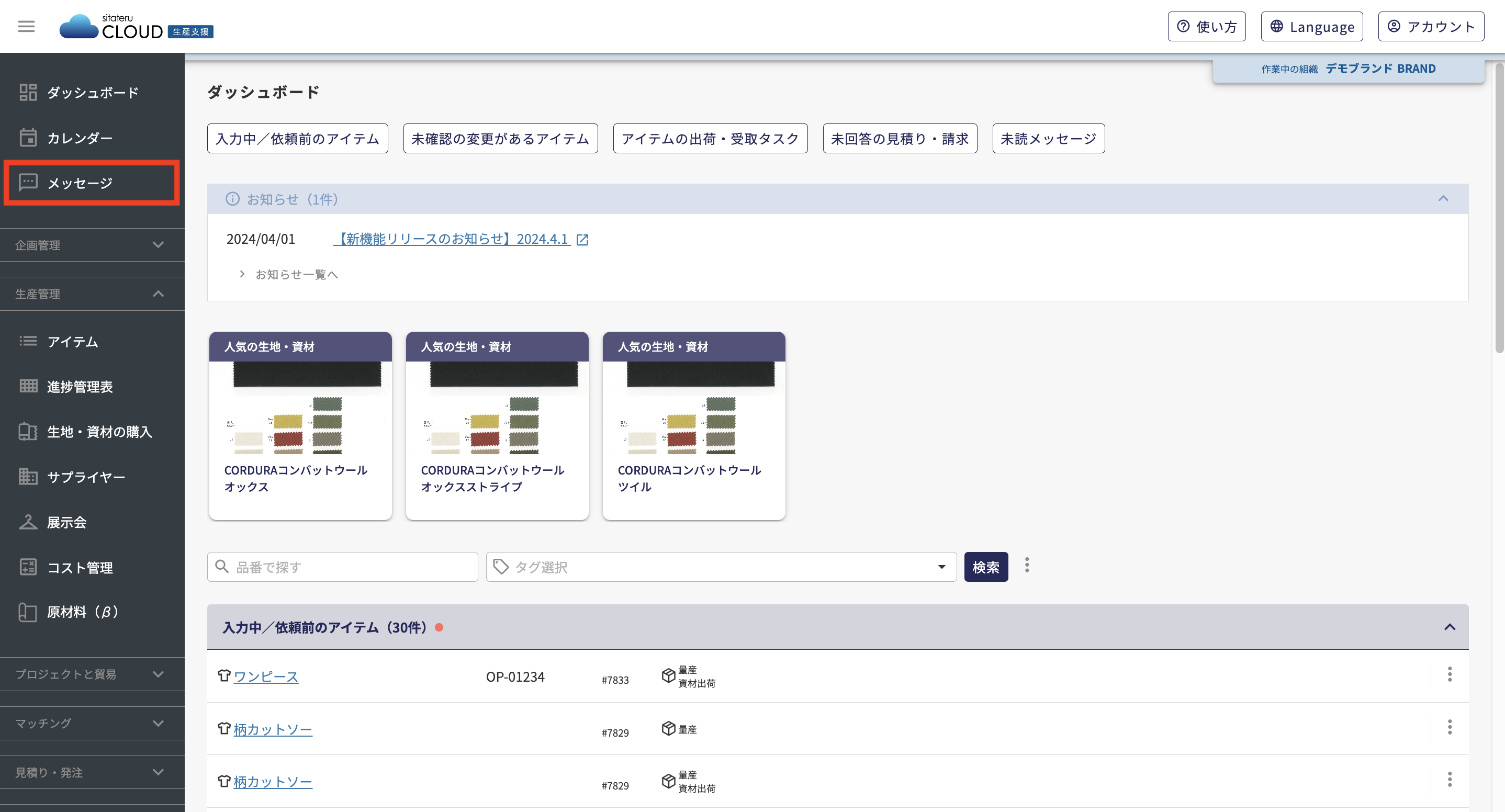Select アイテムの出荷・受取タスク filter button
Viewport: 1505px width, 812px height.
click(710, 139)
